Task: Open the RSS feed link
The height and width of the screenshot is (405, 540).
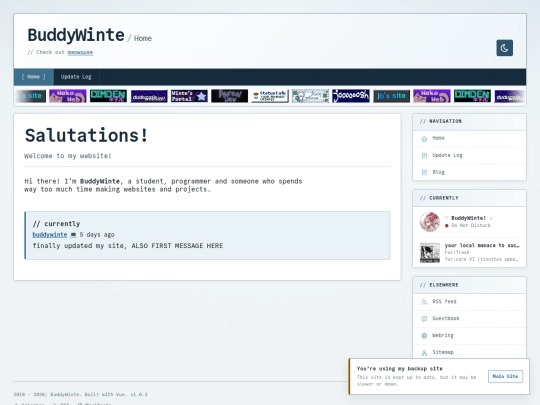Action: 469,302
